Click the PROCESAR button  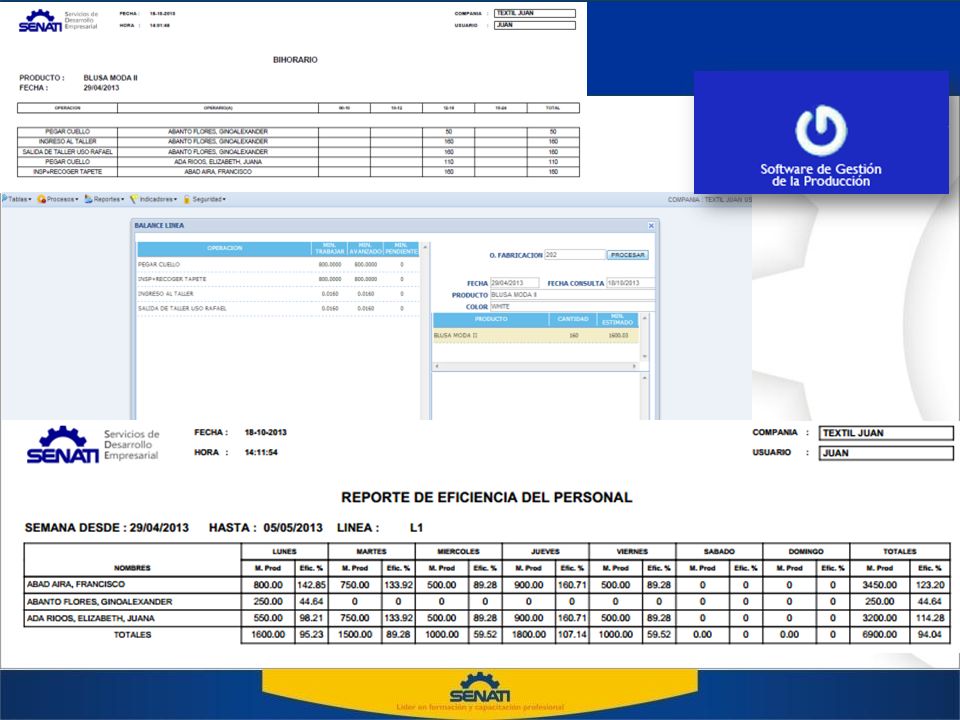(x=628, y=255)
